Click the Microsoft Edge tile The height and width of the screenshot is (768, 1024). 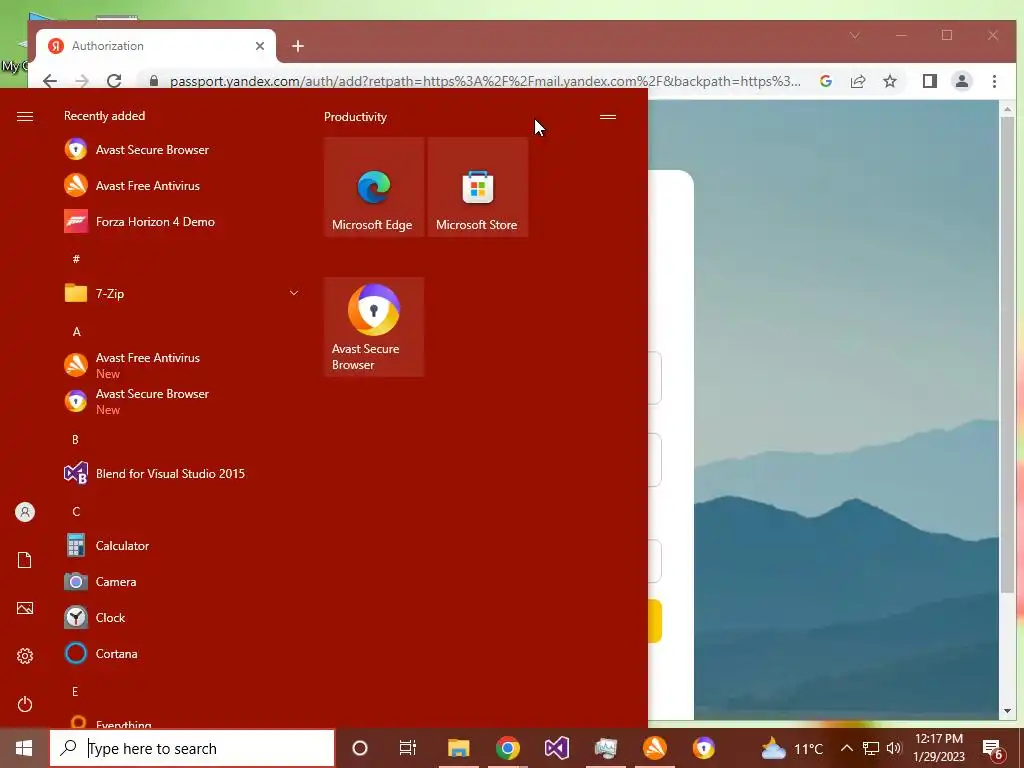click(x=374, y=187)
